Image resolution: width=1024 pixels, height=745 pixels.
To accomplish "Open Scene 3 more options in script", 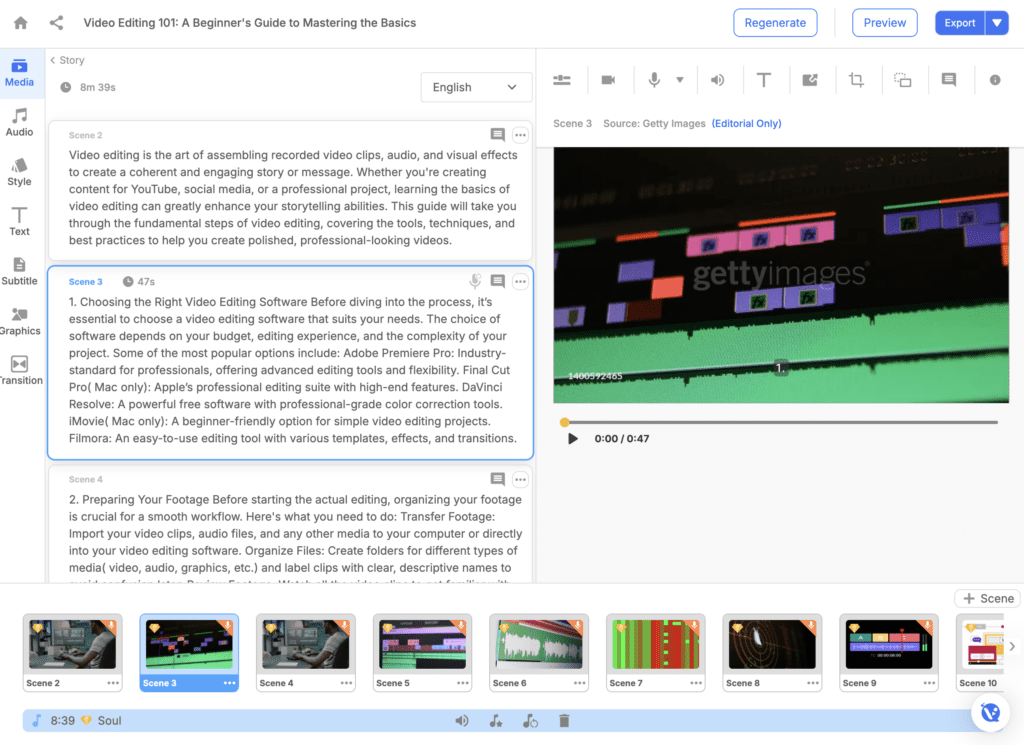I will pos(520,281).
